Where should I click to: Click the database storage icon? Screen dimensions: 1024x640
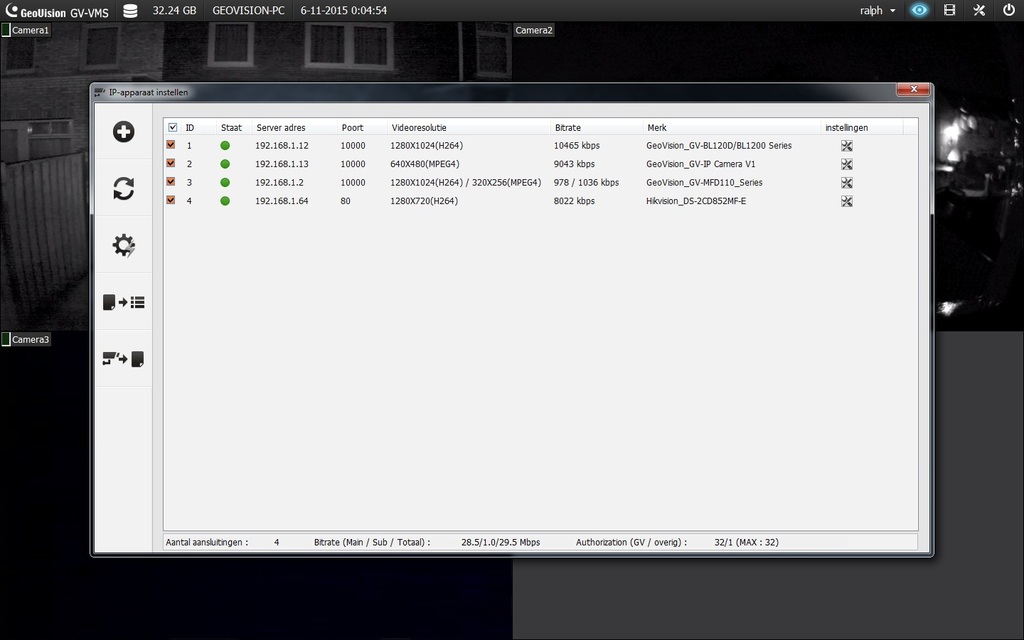pyautogui.click(x=130, y=10)
